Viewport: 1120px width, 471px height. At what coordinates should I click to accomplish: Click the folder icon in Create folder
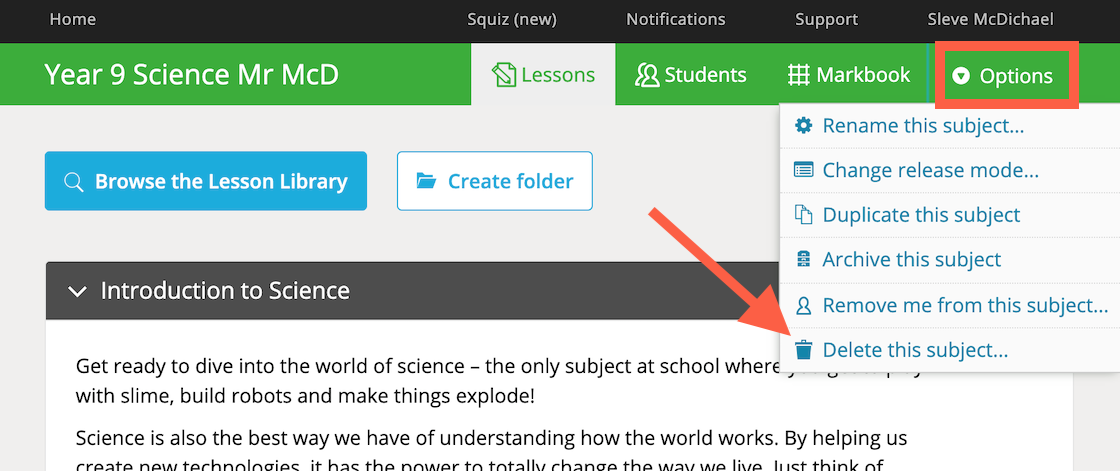click(426, 181)
